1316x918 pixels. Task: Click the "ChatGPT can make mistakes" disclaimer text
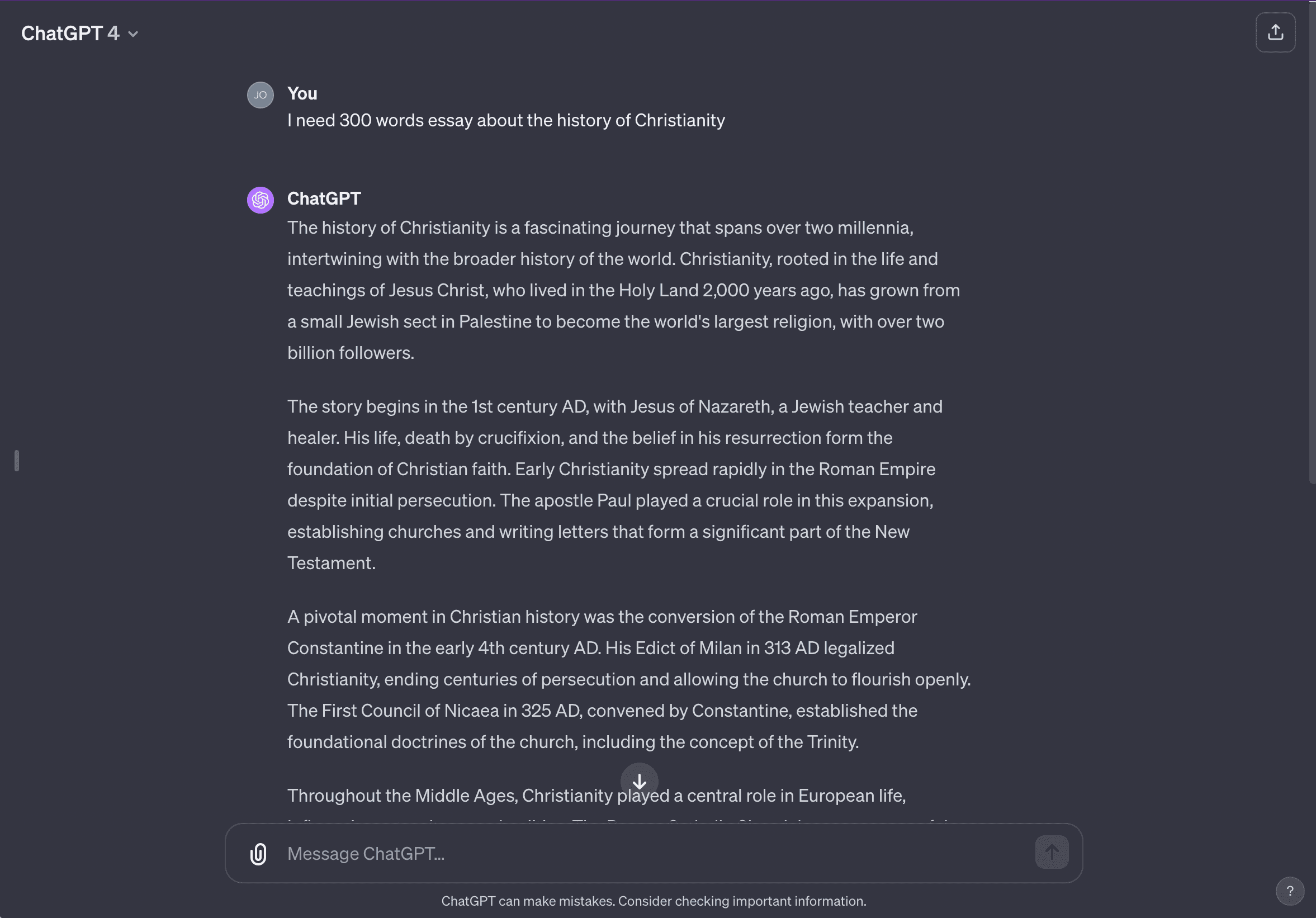point(654,901)
